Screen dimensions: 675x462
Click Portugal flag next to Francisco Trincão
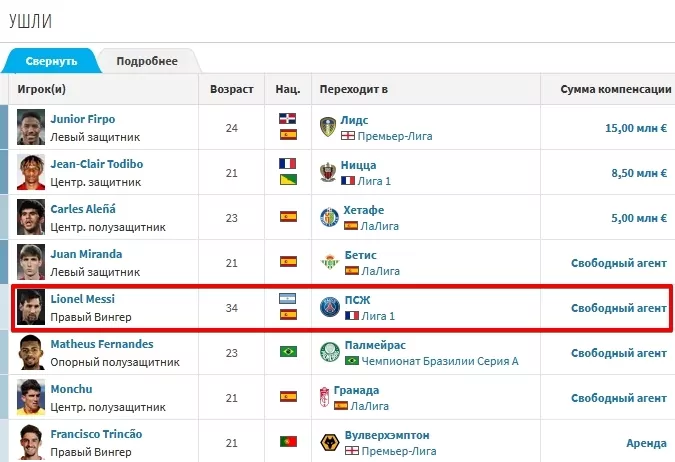point(288,442)
